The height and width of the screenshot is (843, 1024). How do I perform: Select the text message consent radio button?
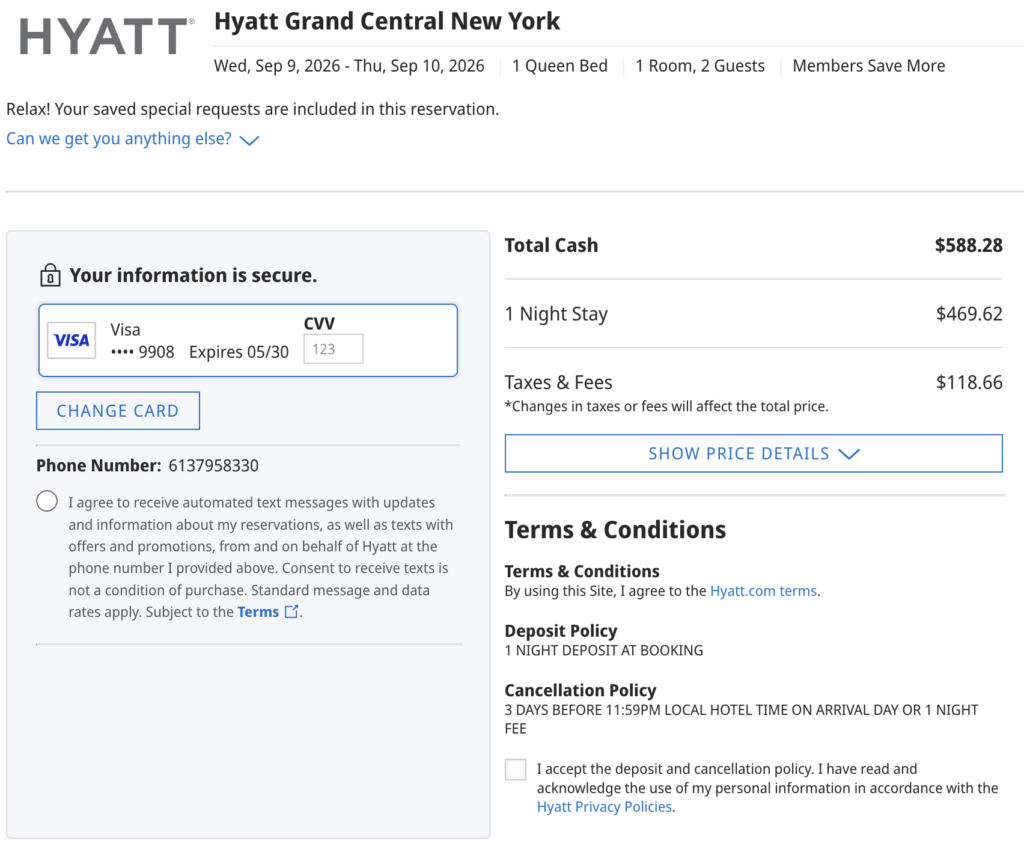point(47,501)
